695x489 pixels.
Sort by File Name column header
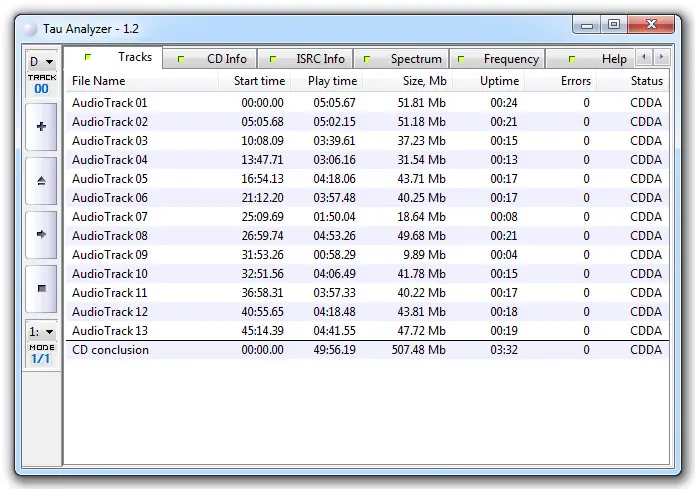coord(142,81)
